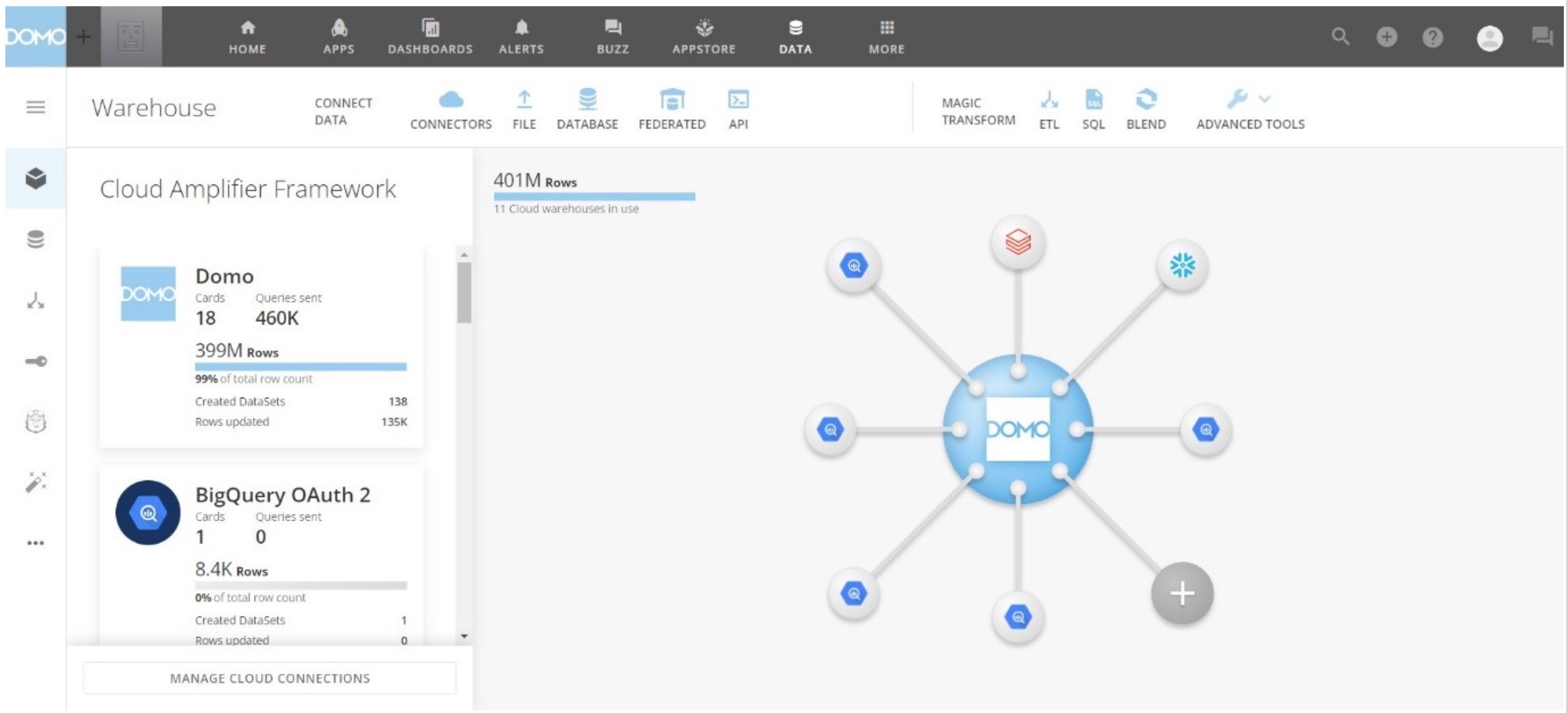Select the File upload option
Viewport: 1568px width, 713px height.
click(x=524, y=107)
